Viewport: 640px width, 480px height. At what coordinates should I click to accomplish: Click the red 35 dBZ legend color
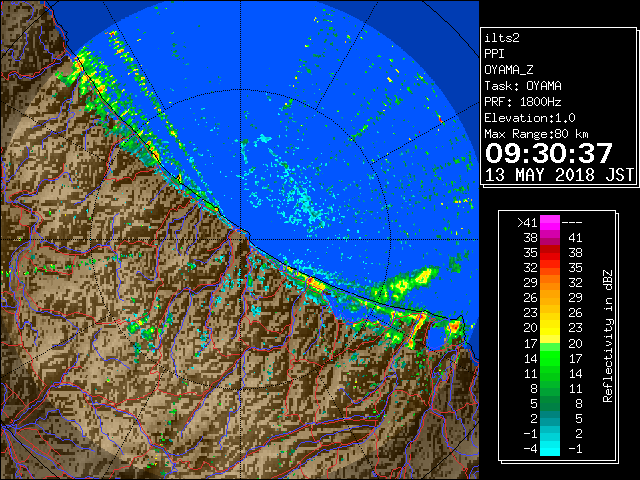[x=550, y=253]
